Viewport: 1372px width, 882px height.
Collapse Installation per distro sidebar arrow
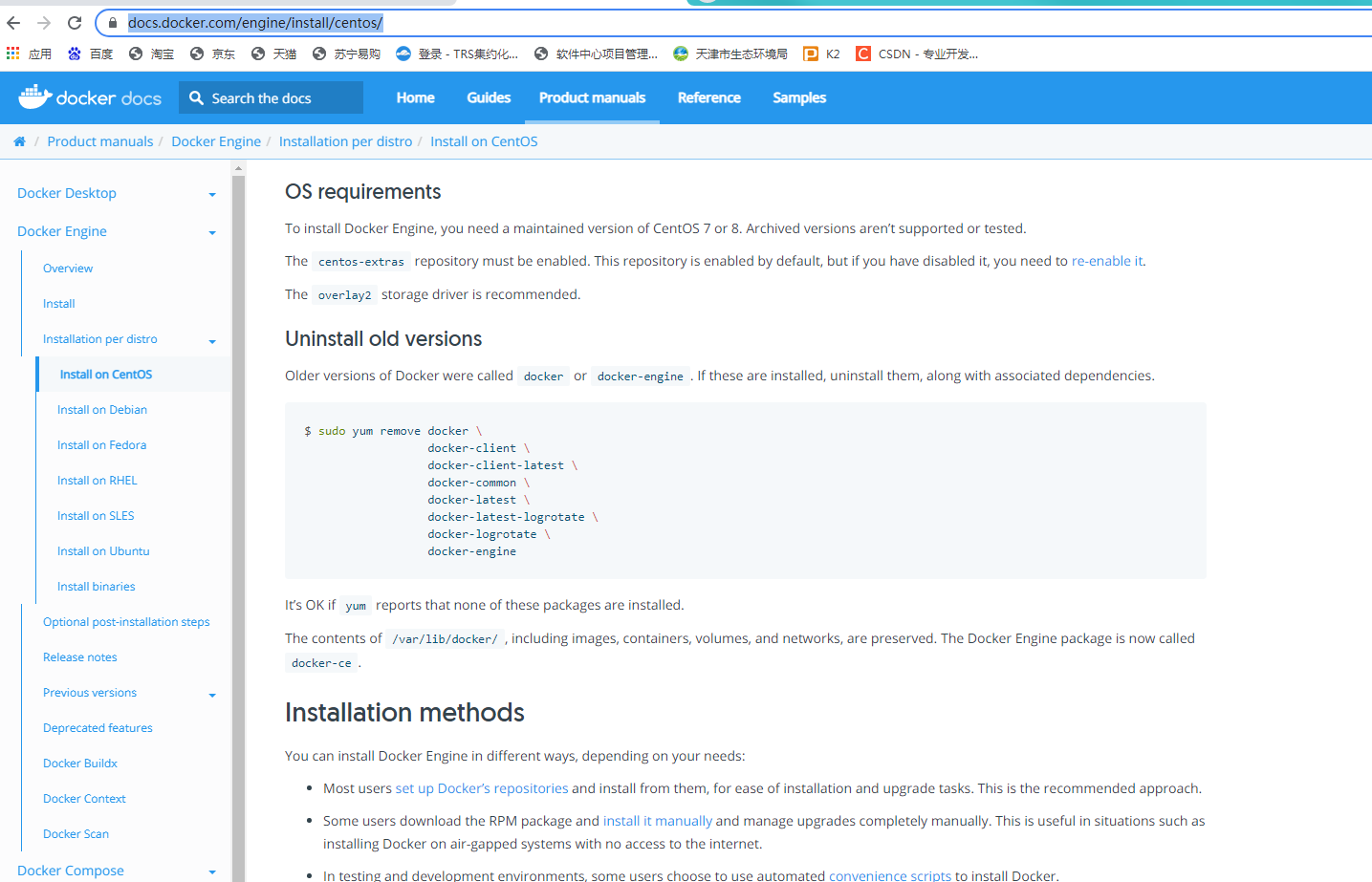(212, 341)
